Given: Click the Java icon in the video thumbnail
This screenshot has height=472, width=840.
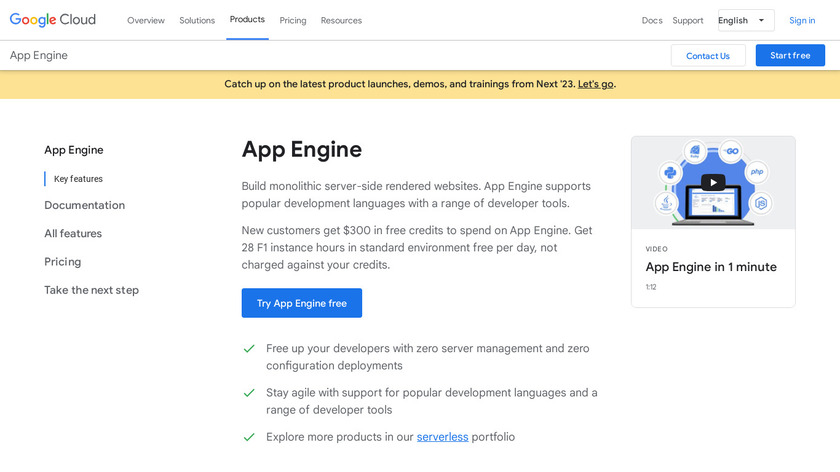Looking at the screenshot, I should (x=666, y=203).
